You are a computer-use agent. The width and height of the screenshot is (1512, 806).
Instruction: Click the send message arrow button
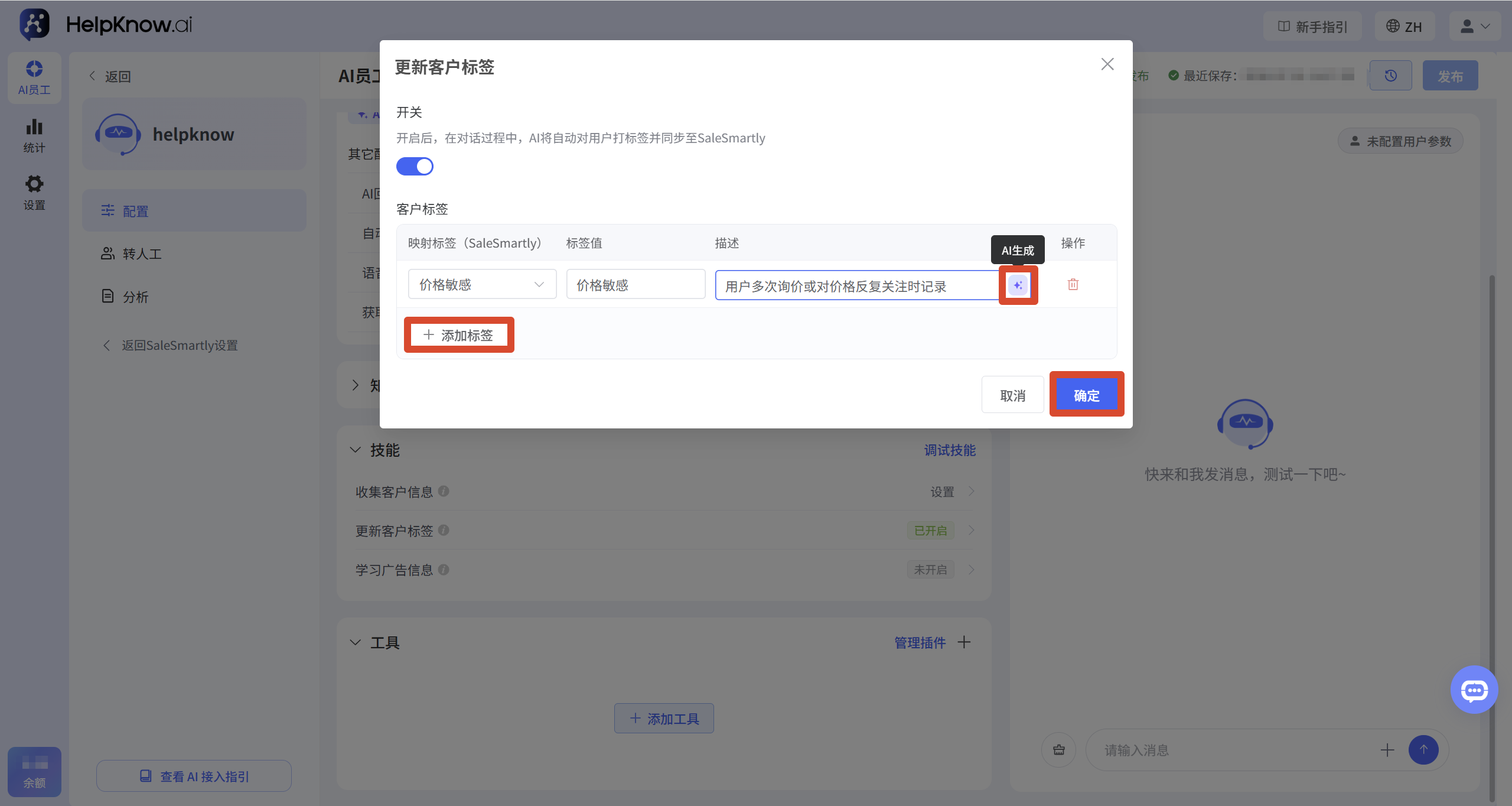[x=1423, y=750]
